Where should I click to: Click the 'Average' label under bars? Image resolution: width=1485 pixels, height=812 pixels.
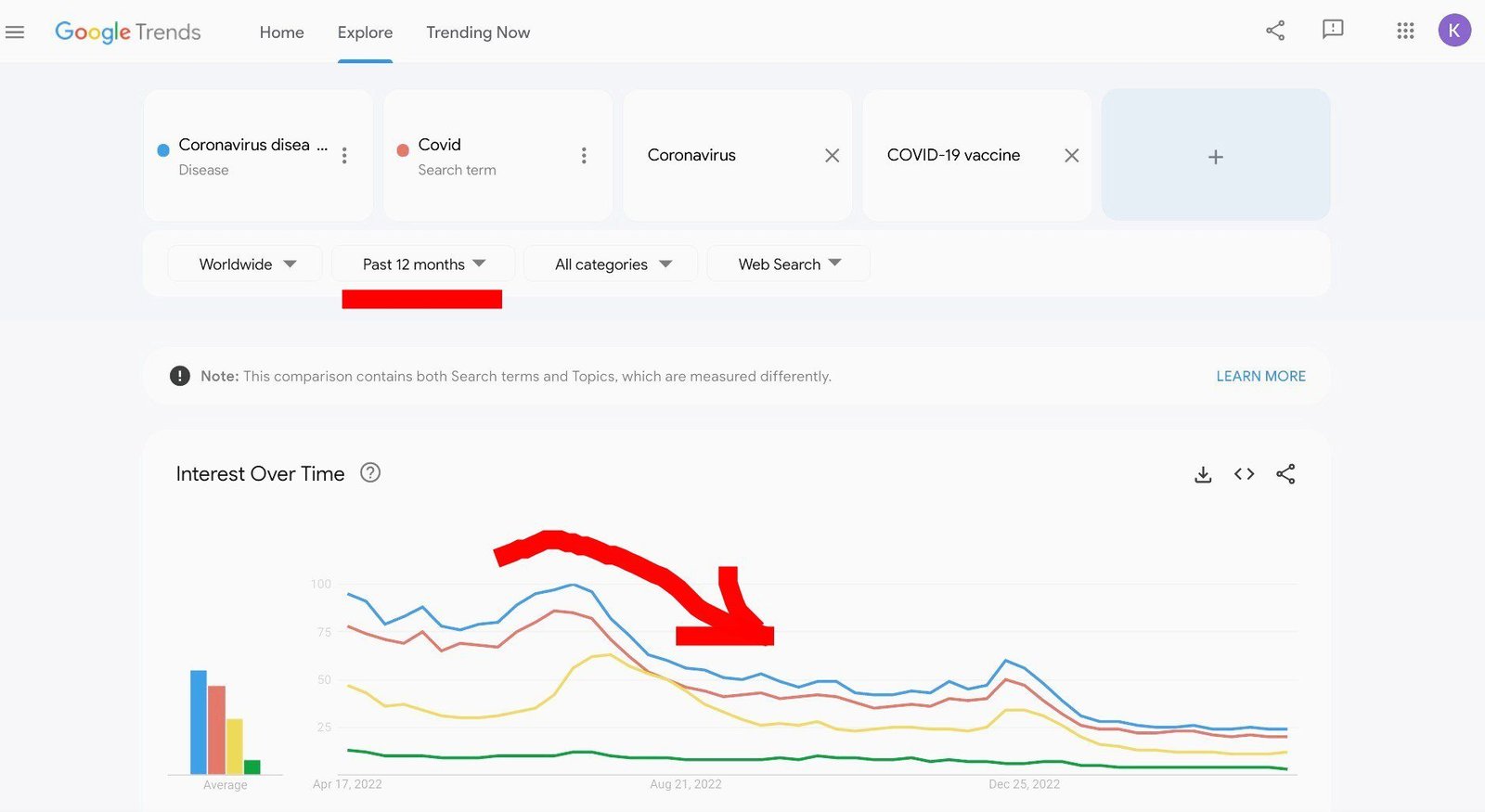(226, 785)
